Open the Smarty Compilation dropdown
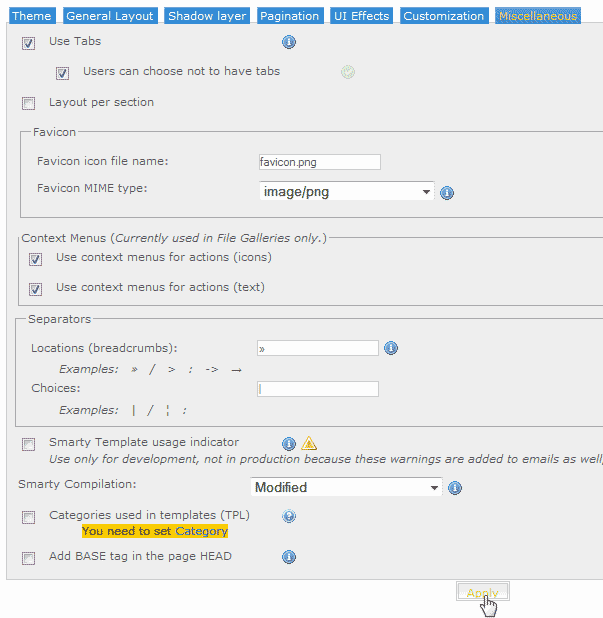 [x=346, y=488]
